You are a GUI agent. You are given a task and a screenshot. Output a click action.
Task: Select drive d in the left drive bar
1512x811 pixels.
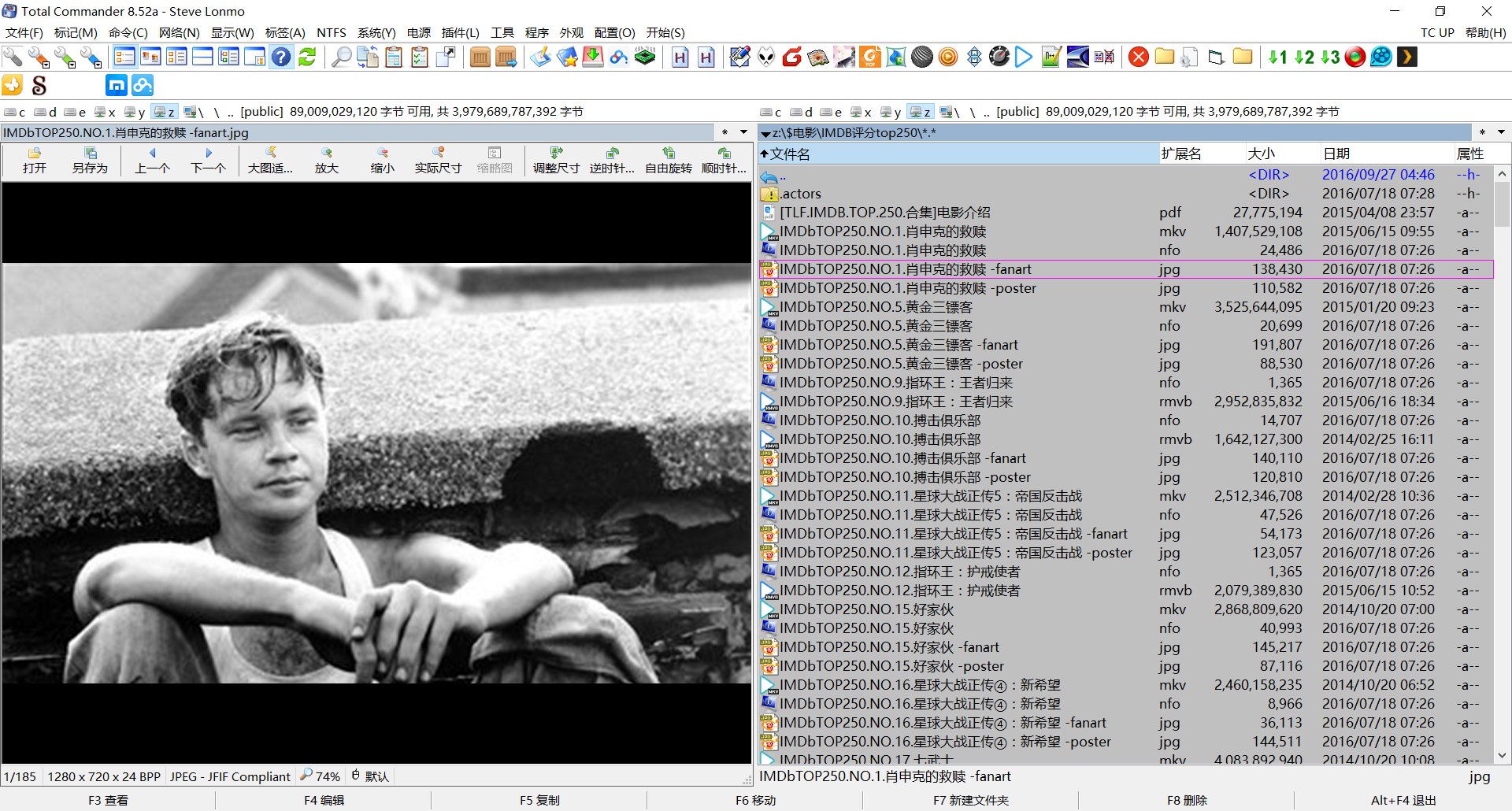coord(46,112)
